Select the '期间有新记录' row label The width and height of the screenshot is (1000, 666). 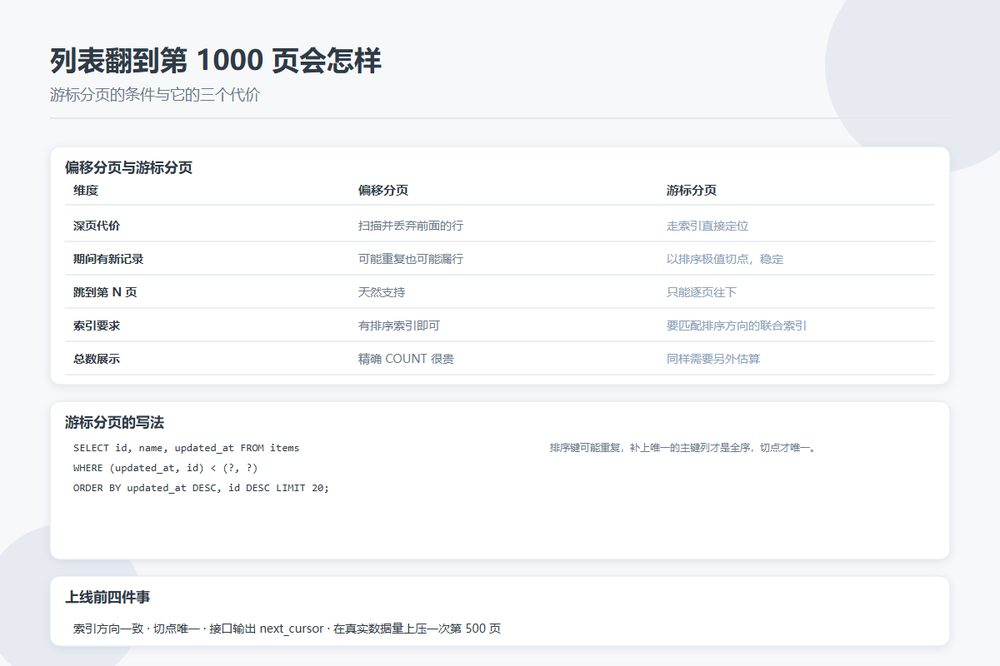point(108,259)
